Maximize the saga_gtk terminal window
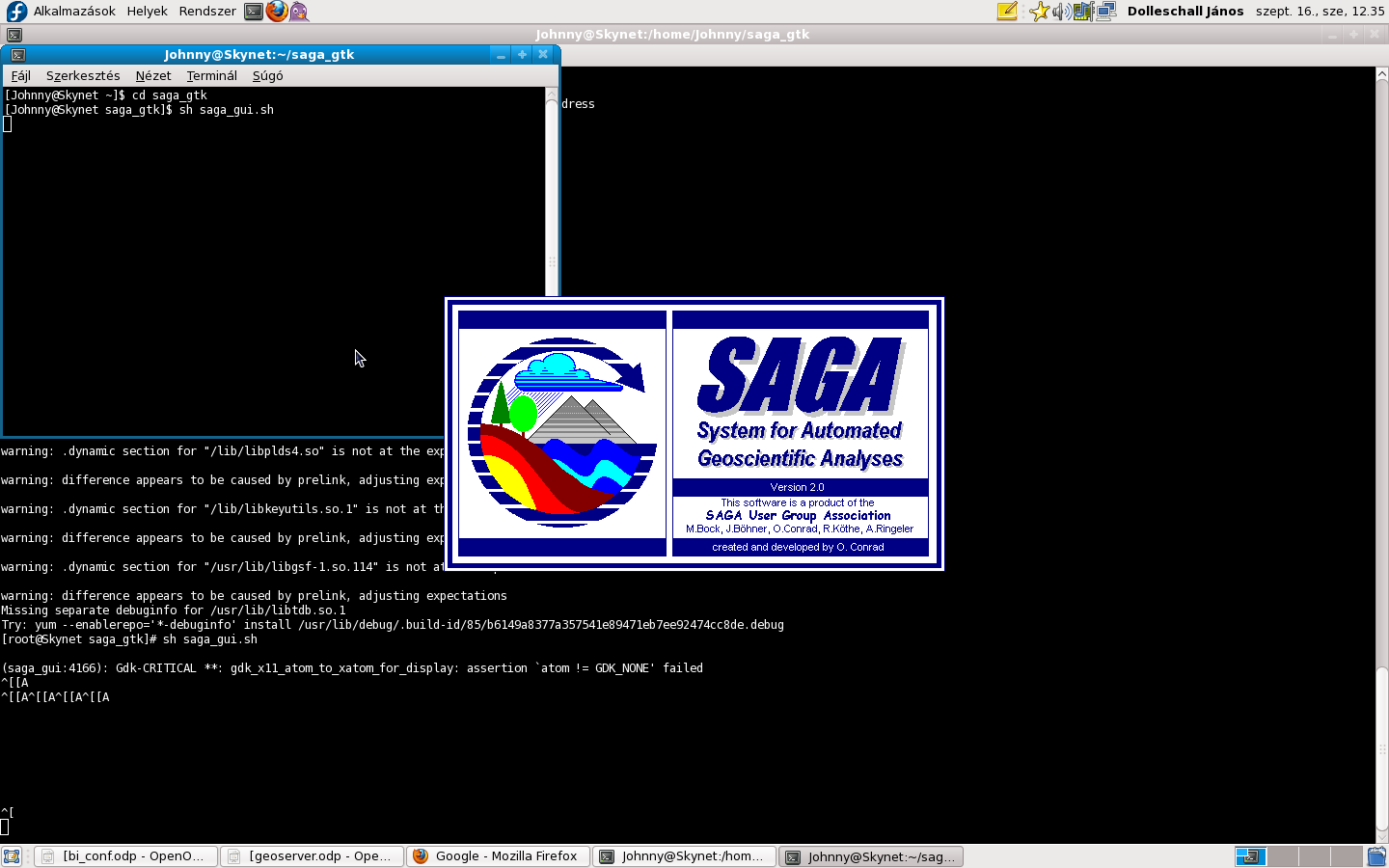The height and width of the screenshot is (868, 1389). (522, 55)
